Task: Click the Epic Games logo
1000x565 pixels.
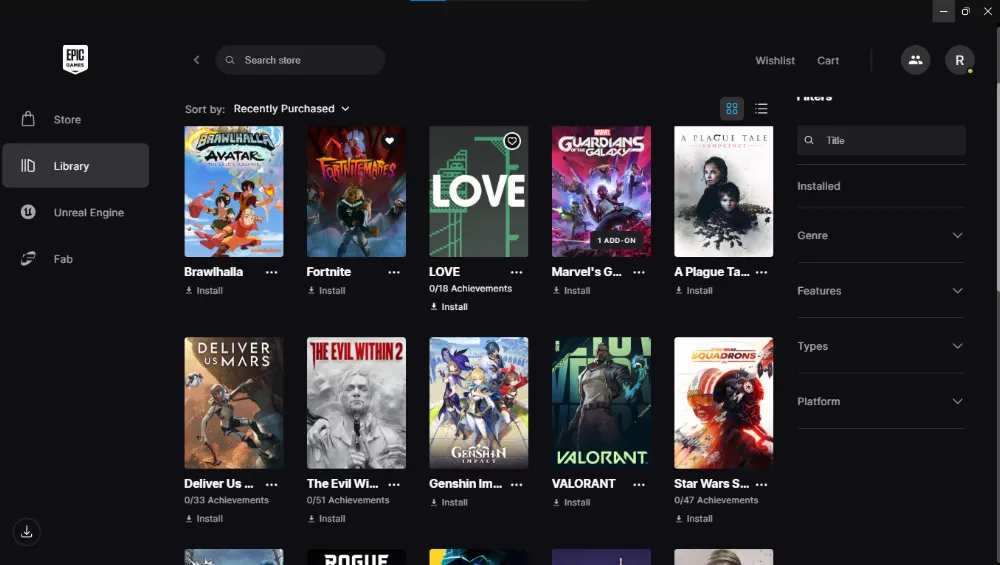Action: 75,59
